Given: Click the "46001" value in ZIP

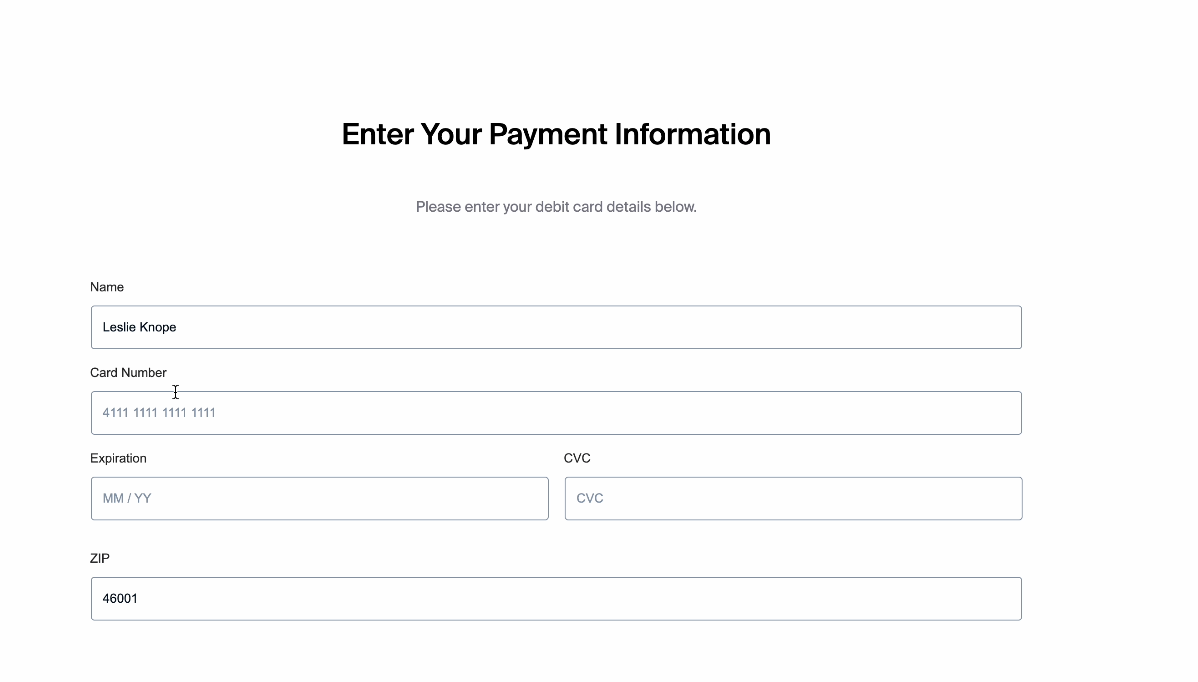Looking at the screenshot, I should click(x=120, y=599).
